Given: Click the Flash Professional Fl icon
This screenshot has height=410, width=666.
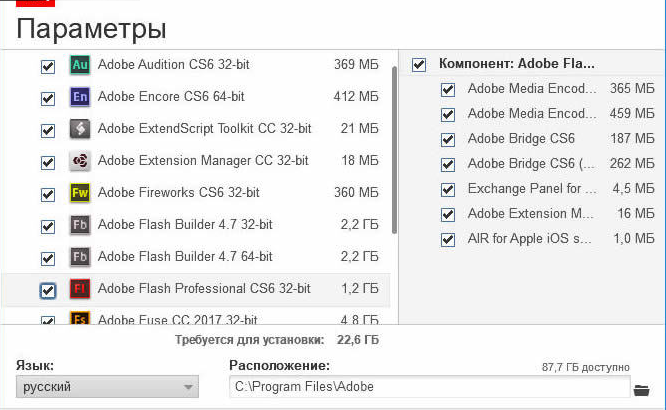Looking at the screenshot, I should (x=80, y=289).
